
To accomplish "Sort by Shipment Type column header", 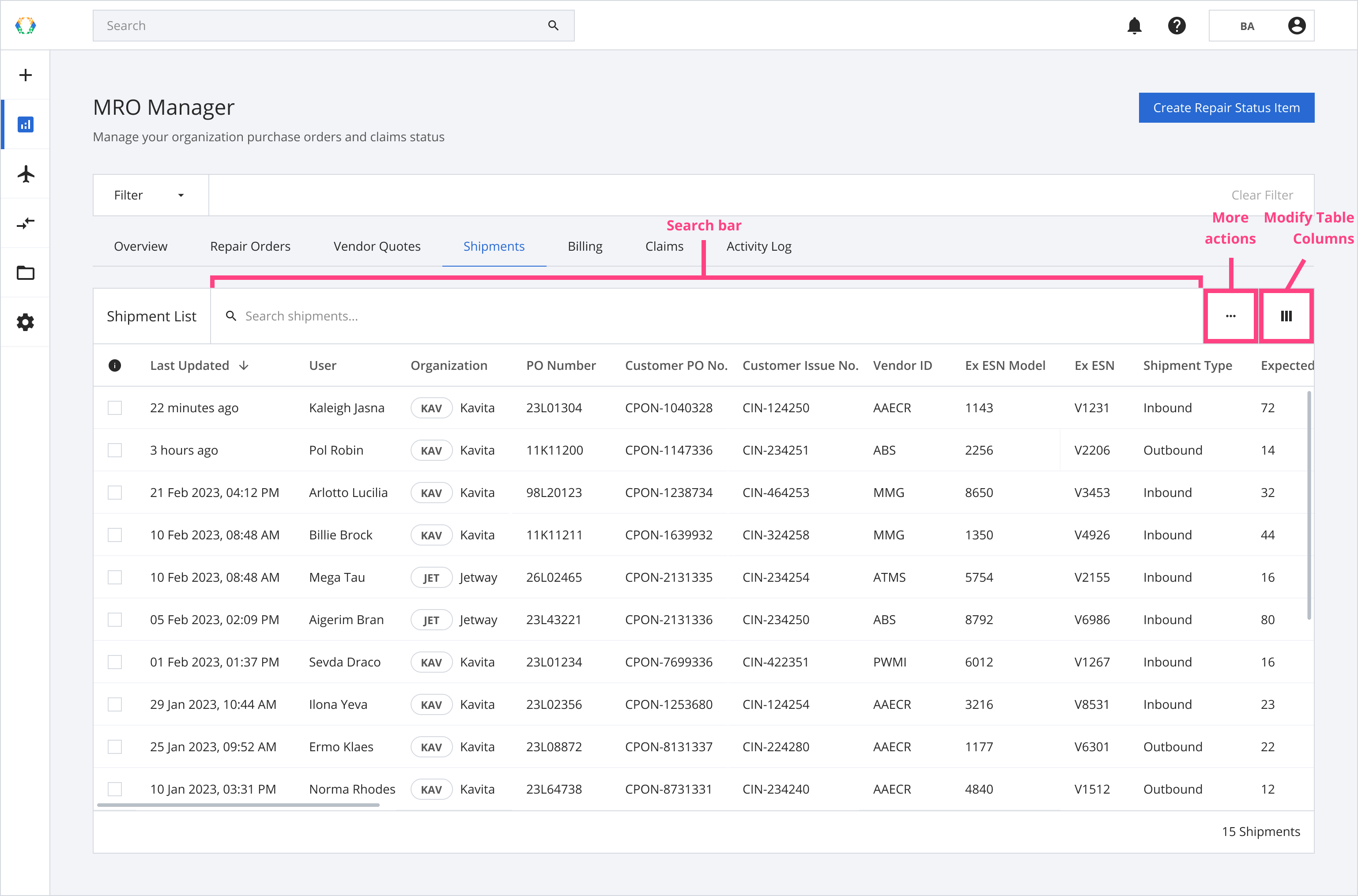I will pyautogui.click(x=1188, y=366).
